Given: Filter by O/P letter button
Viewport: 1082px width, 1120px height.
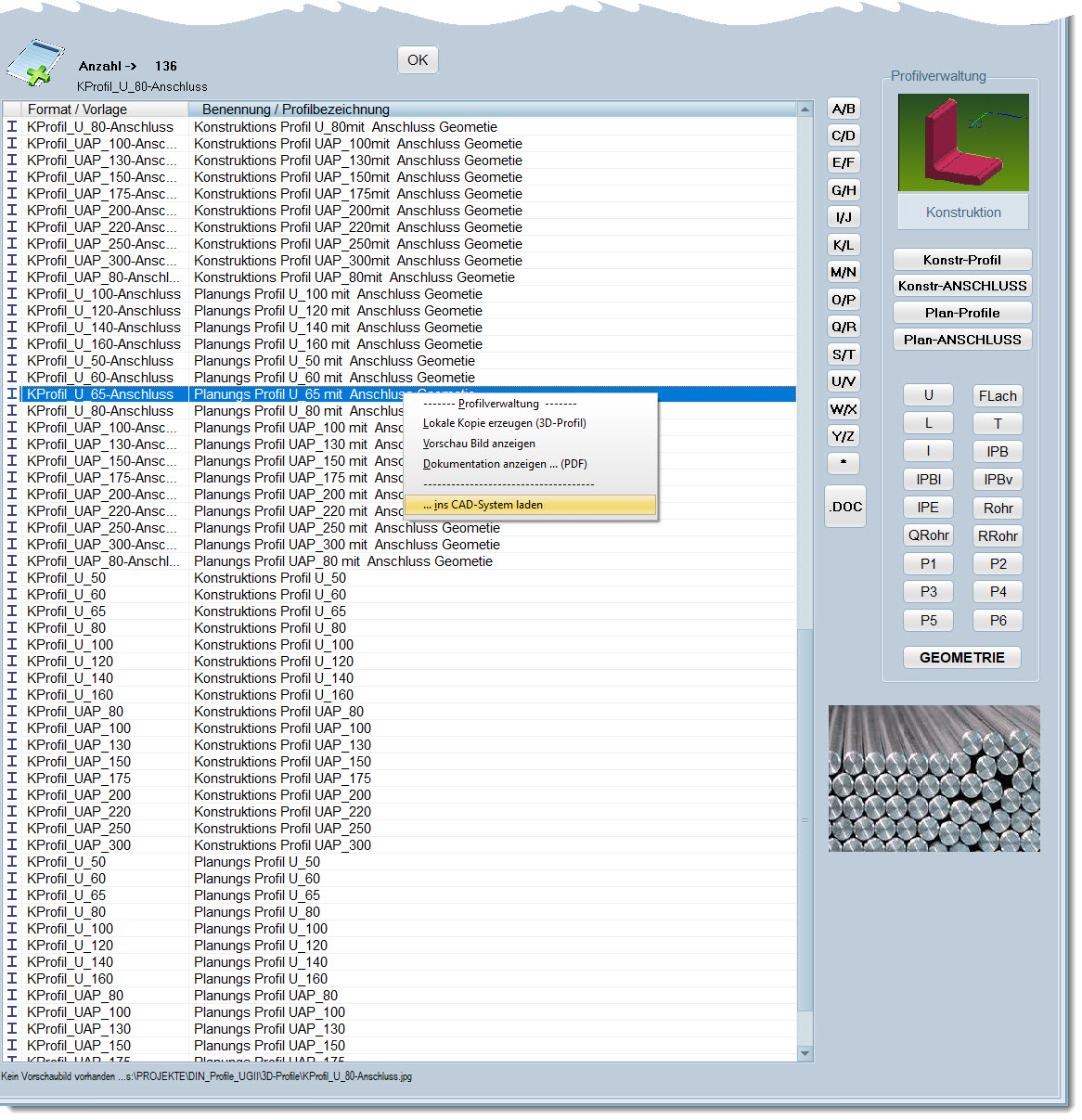Looking at the screenshot, I should coord(844,300).
